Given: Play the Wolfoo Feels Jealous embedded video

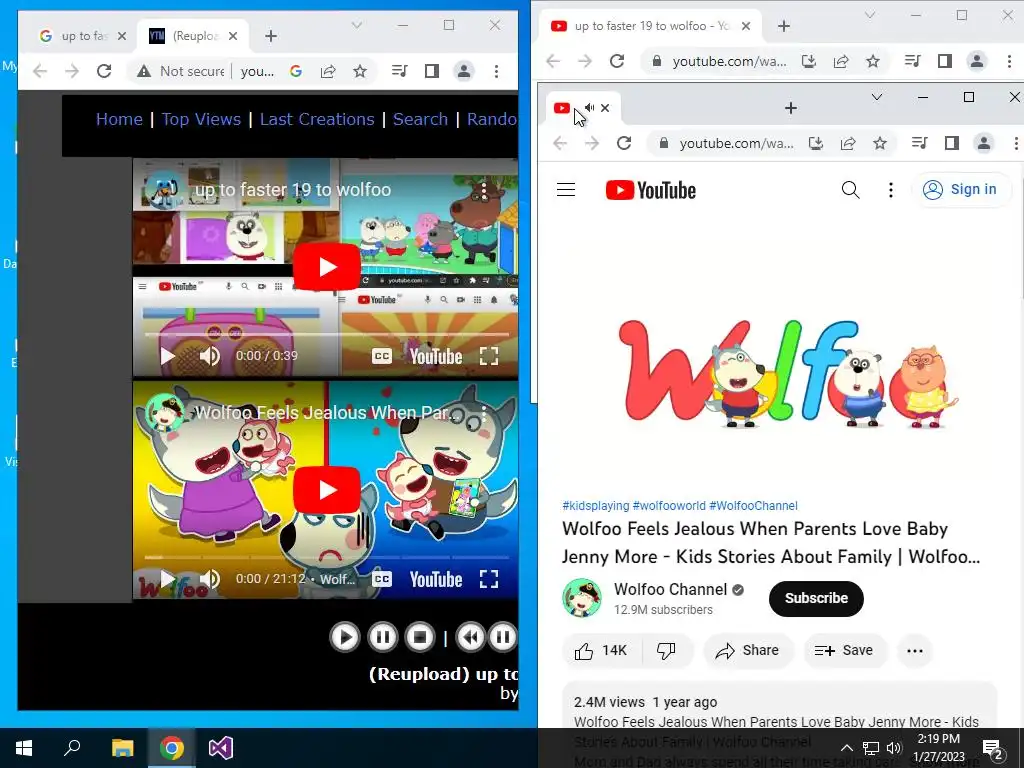Looking at the screenshot, I should pyautogui.click(x=327, y=490).
